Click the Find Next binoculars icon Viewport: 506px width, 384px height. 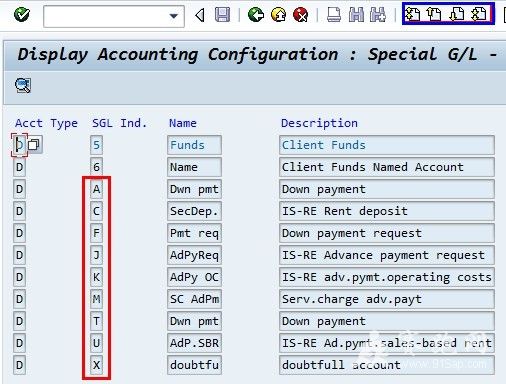point(378,15)
